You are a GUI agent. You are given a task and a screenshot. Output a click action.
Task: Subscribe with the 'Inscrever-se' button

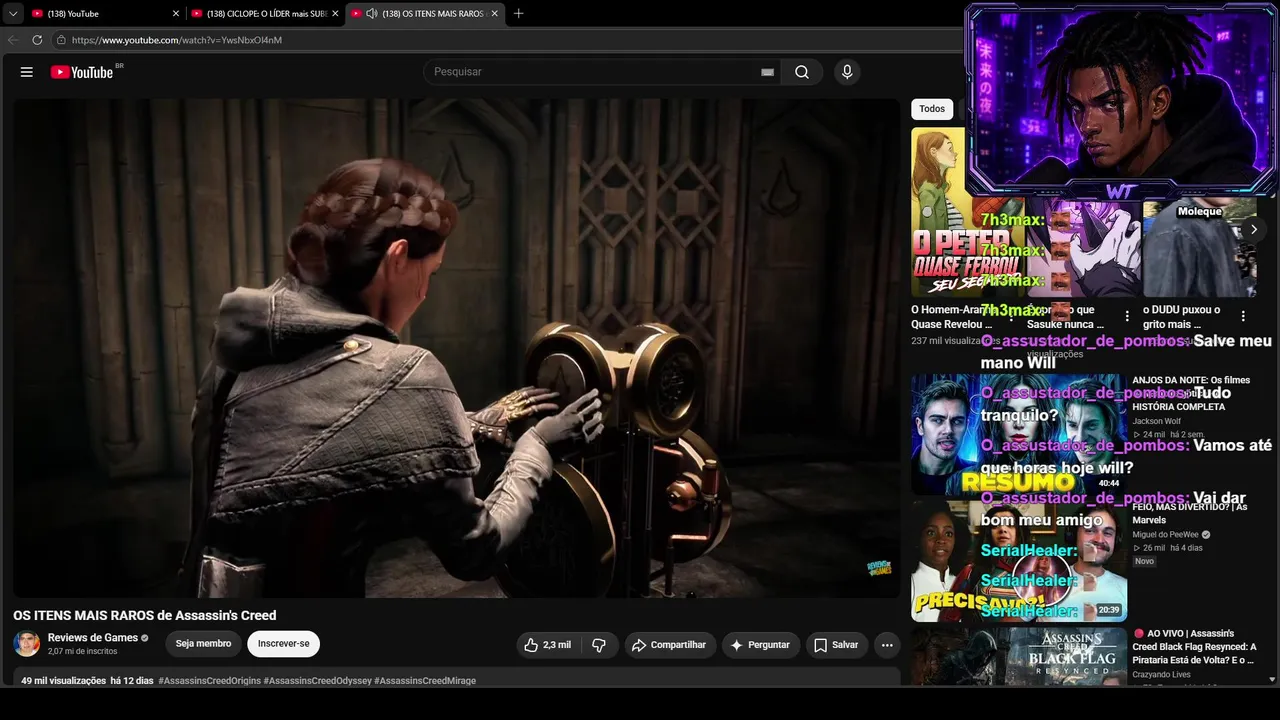click(x=284, y=644)
